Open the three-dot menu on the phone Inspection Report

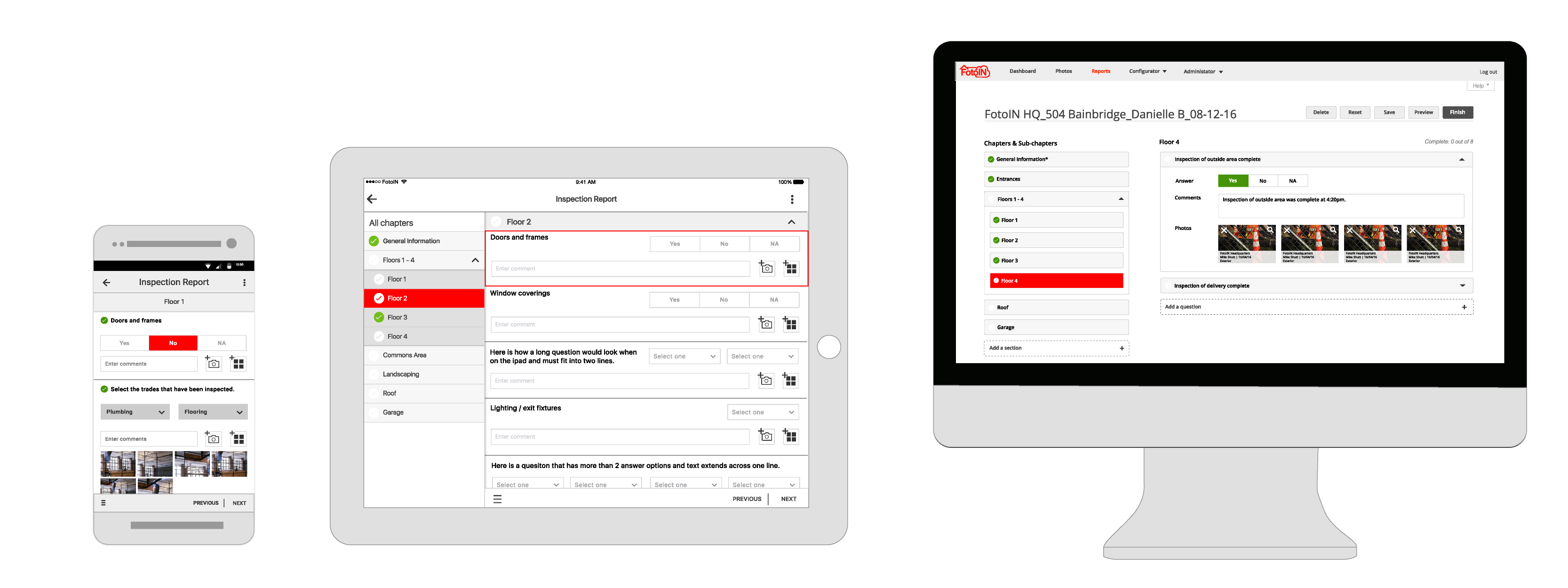point(244,282)
